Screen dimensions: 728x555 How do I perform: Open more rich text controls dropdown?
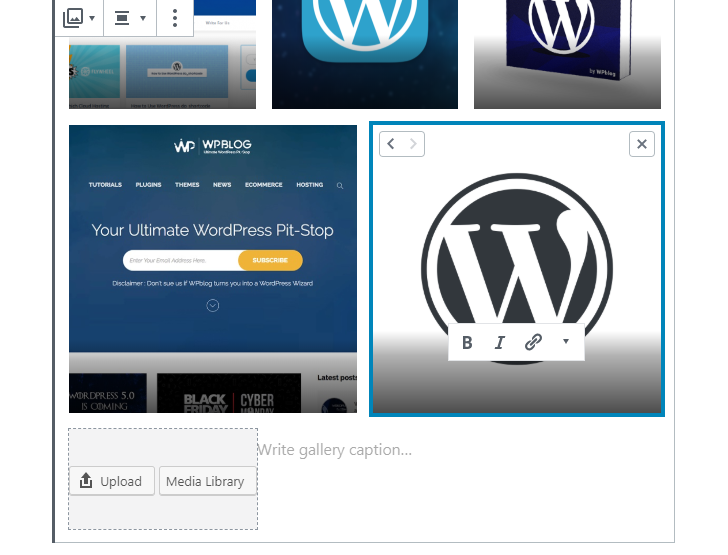point(566,342)
